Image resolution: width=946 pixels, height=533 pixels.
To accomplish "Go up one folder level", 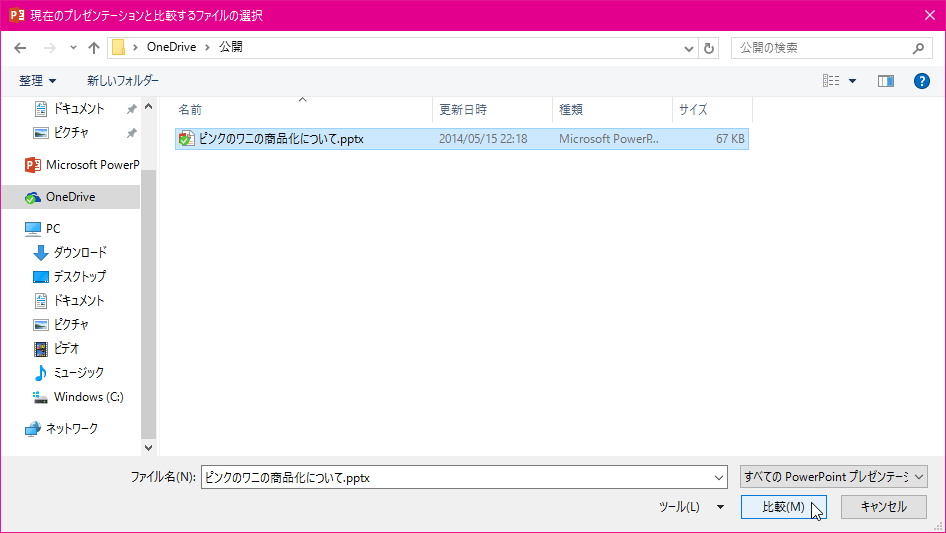I will click(x=94, y=48).
